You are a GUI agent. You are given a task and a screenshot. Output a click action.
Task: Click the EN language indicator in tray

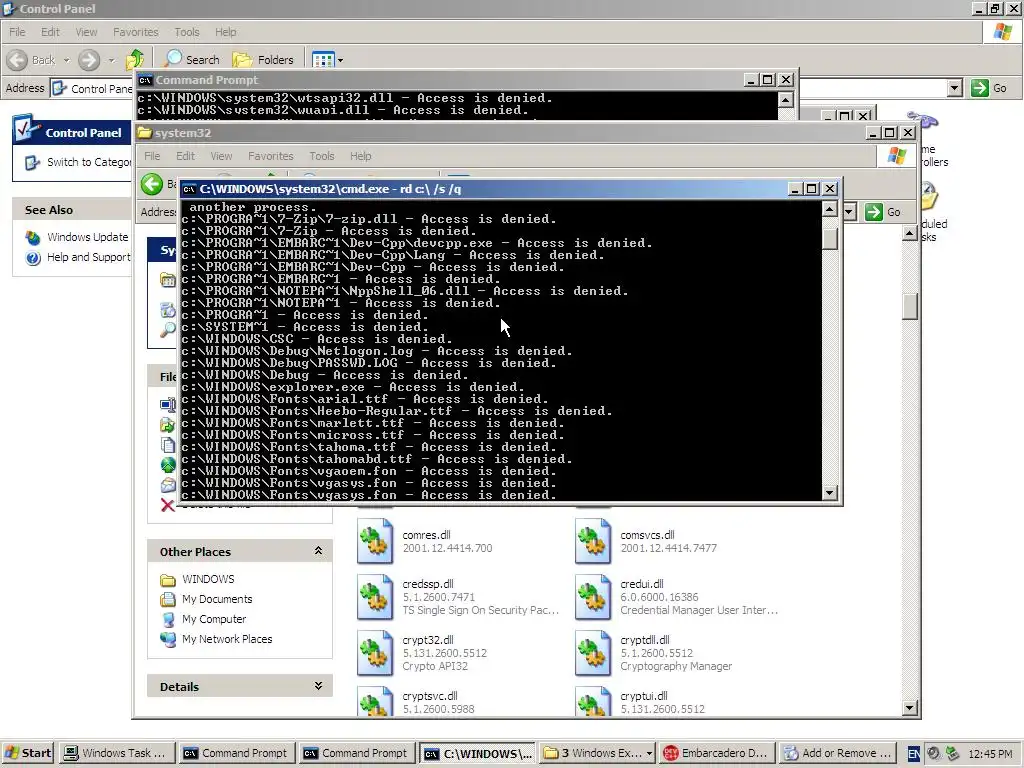click(914, 754)
